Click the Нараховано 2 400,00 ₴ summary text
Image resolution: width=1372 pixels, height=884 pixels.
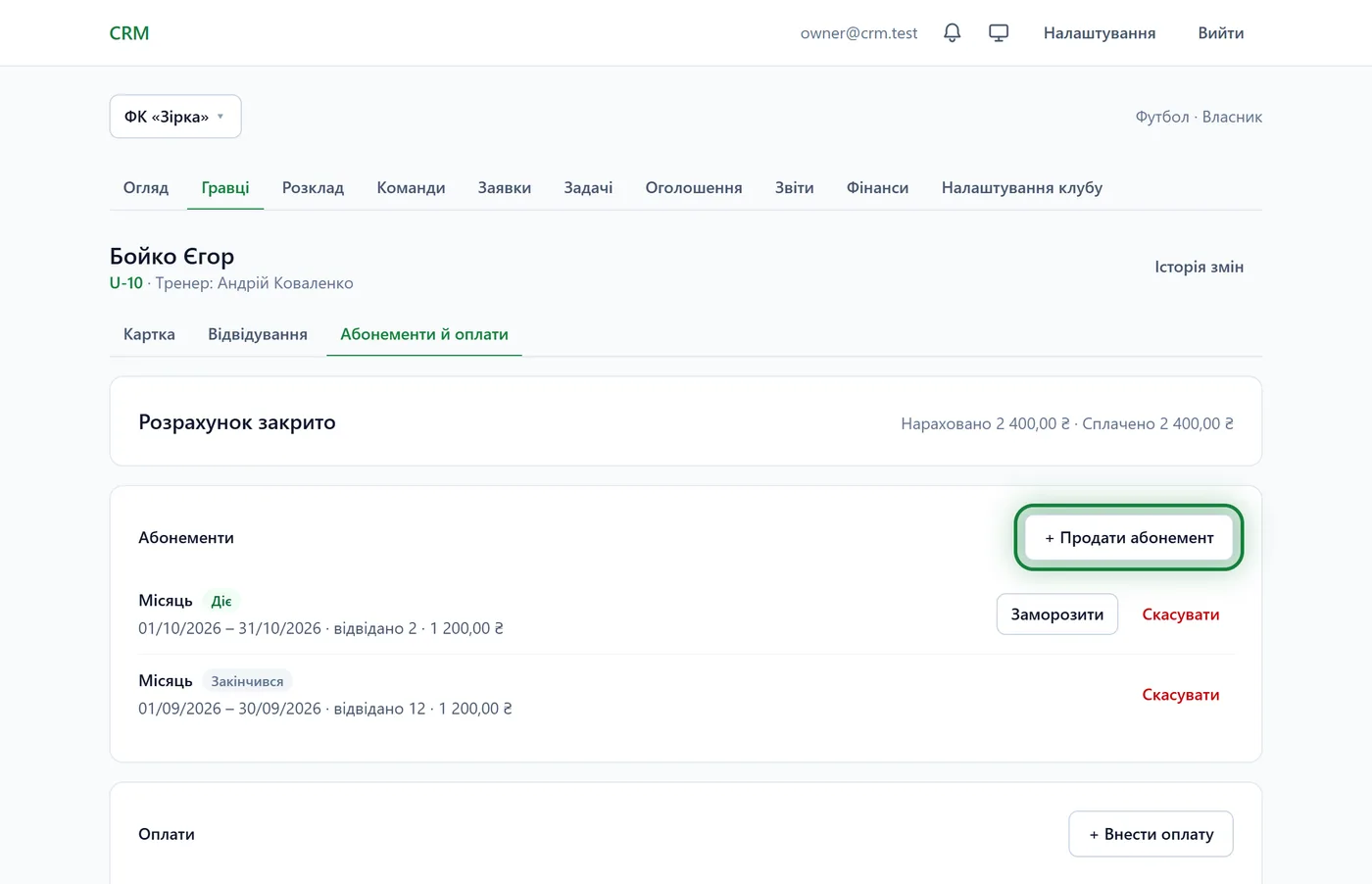coord(985,423)
